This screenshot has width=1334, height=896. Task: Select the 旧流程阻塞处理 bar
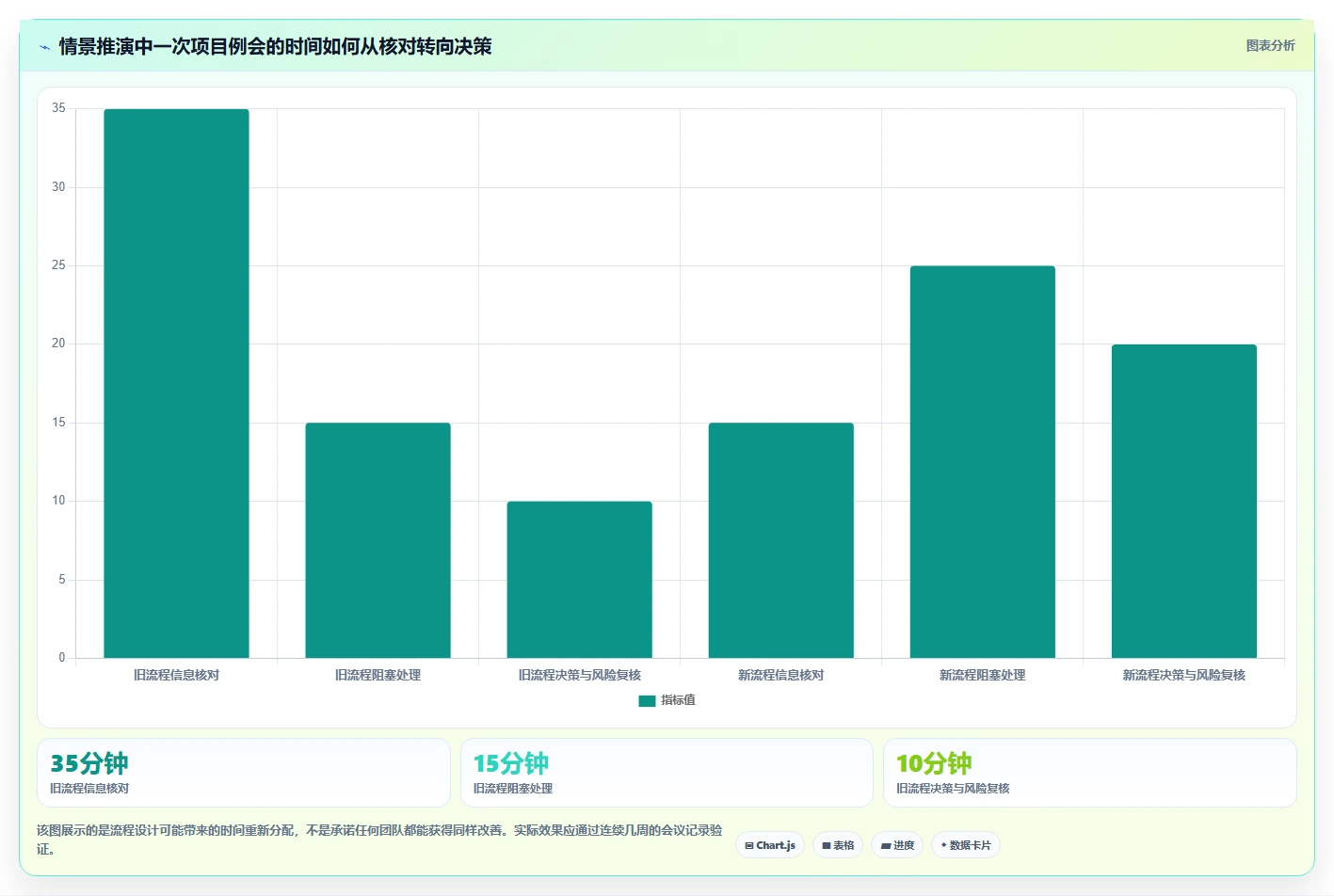(378, 540)
